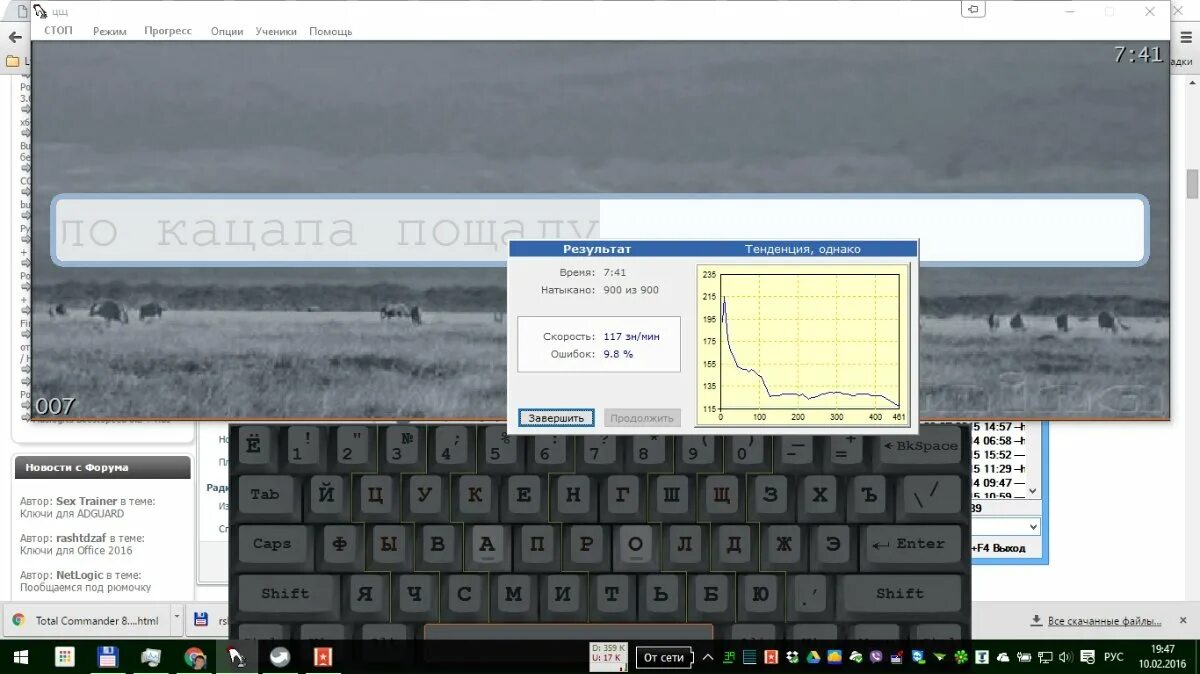Click the error rate 9.8 %

click(618, 354)
